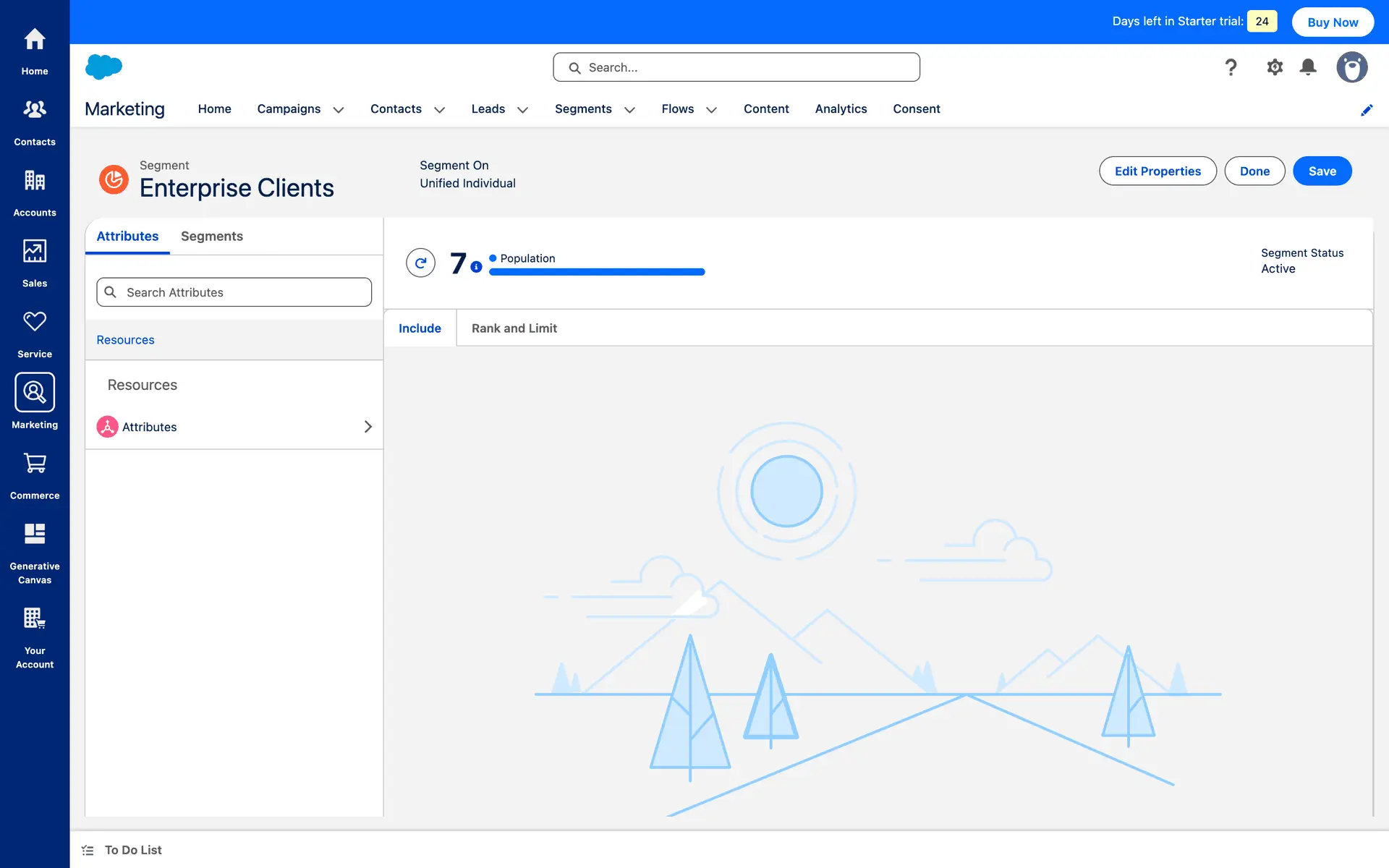Save the Enterprise Clients segment
The image size is (1389, 868).
click(1321, 171)
